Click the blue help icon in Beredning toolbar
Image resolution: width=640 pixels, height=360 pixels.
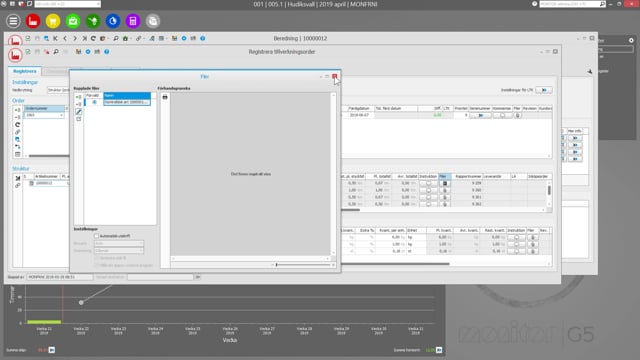(202, 38)
